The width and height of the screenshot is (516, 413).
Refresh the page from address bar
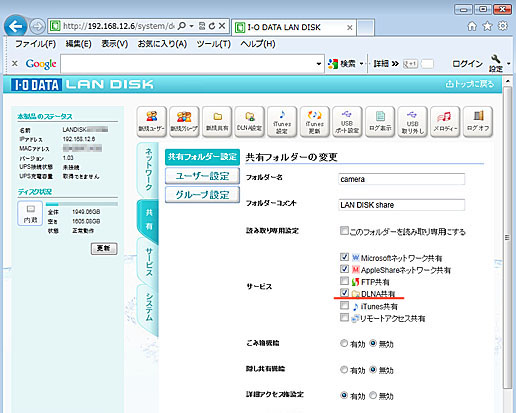[212, 26]
